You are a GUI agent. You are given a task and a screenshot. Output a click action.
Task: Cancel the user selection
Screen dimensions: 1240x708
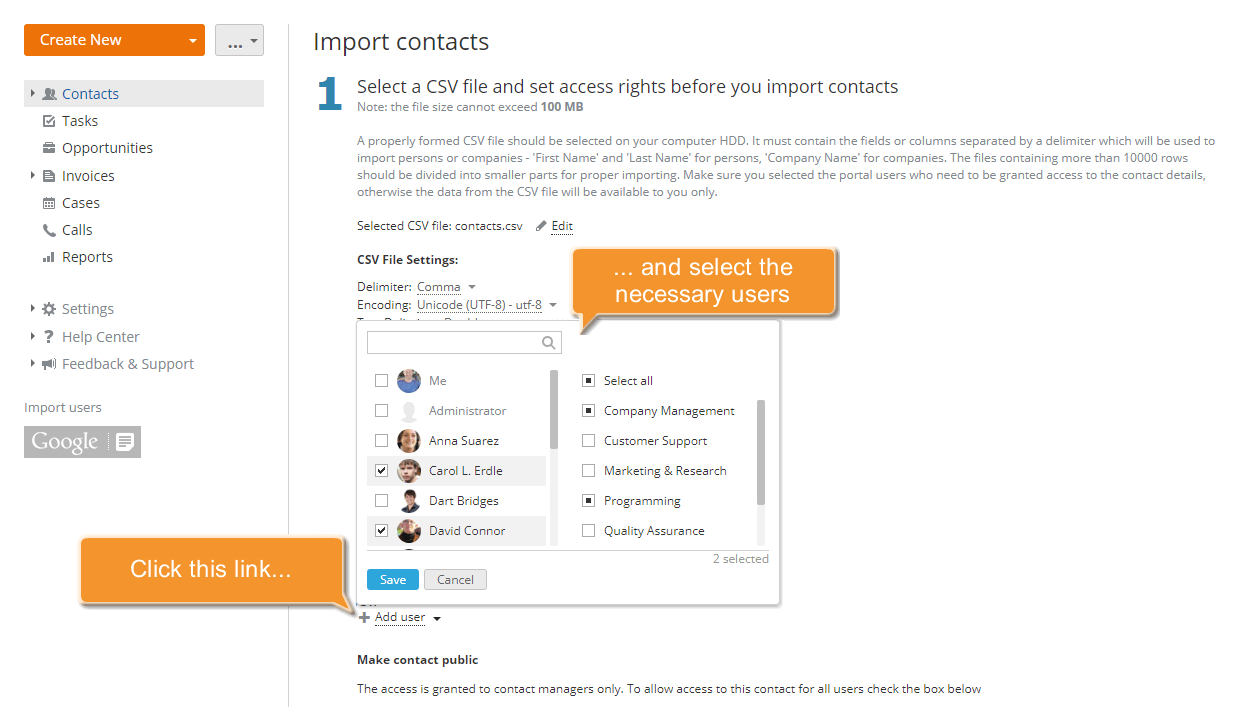point(455,579)
